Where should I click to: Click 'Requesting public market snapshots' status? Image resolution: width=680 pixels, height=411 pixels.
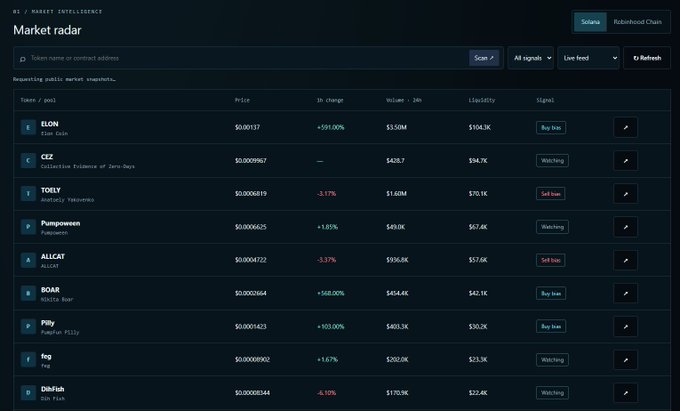tap(64, 79)
